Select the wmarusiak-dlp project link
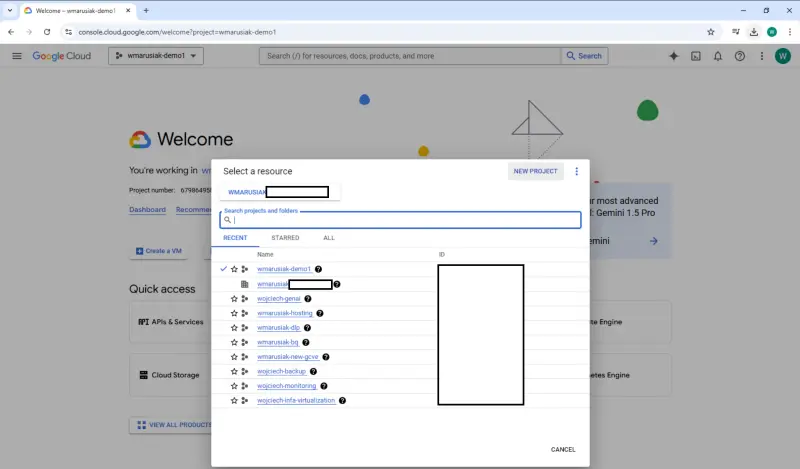This screenshot has width=800, height=469. pos(279,328)
